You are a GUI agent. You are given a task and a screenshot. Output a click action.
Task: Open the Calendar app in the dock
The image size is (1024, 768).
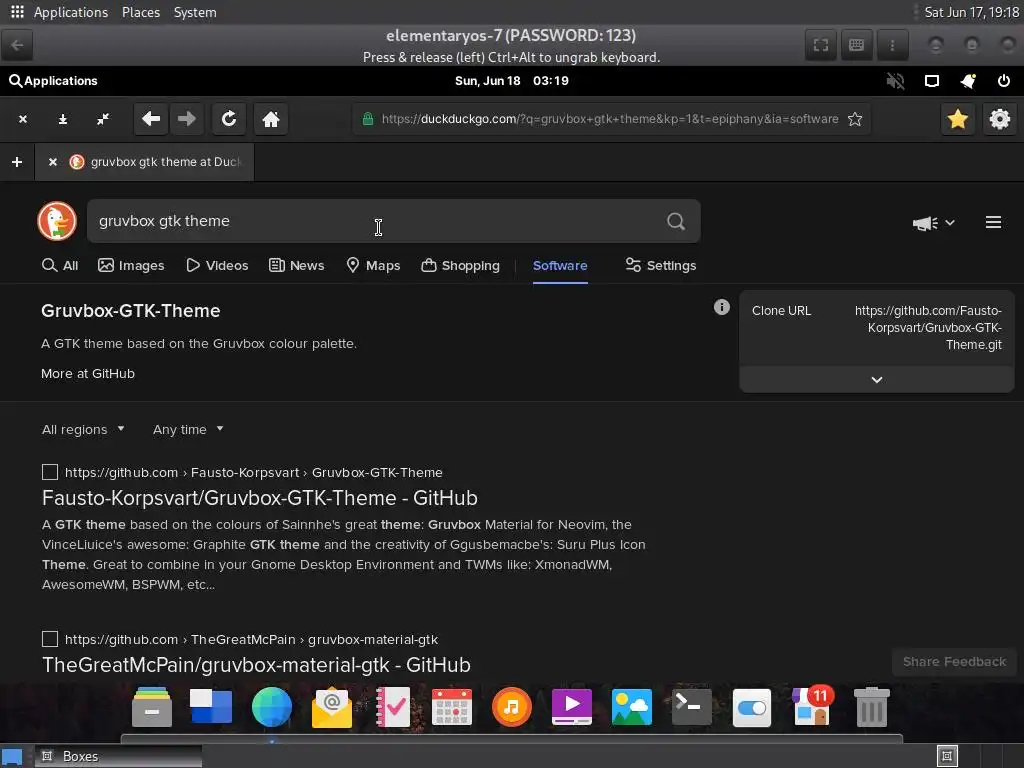coord(452,707)
